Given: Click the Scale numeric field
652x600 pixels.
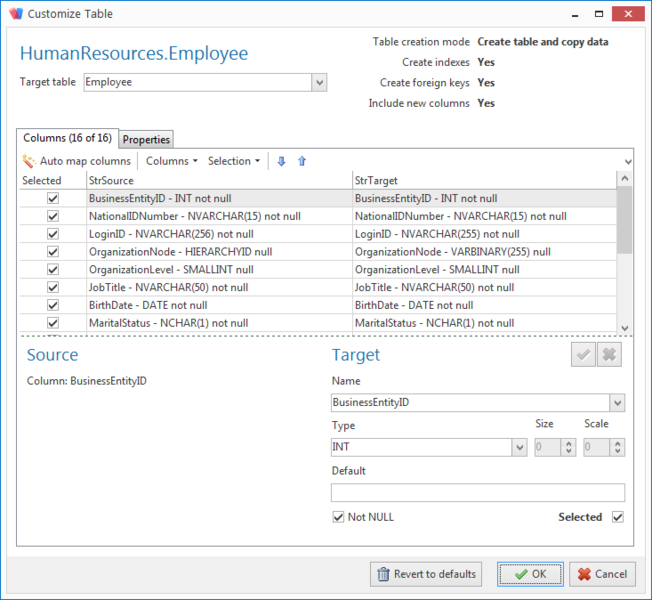Looking at the screenshot, I should pos(598,447).
